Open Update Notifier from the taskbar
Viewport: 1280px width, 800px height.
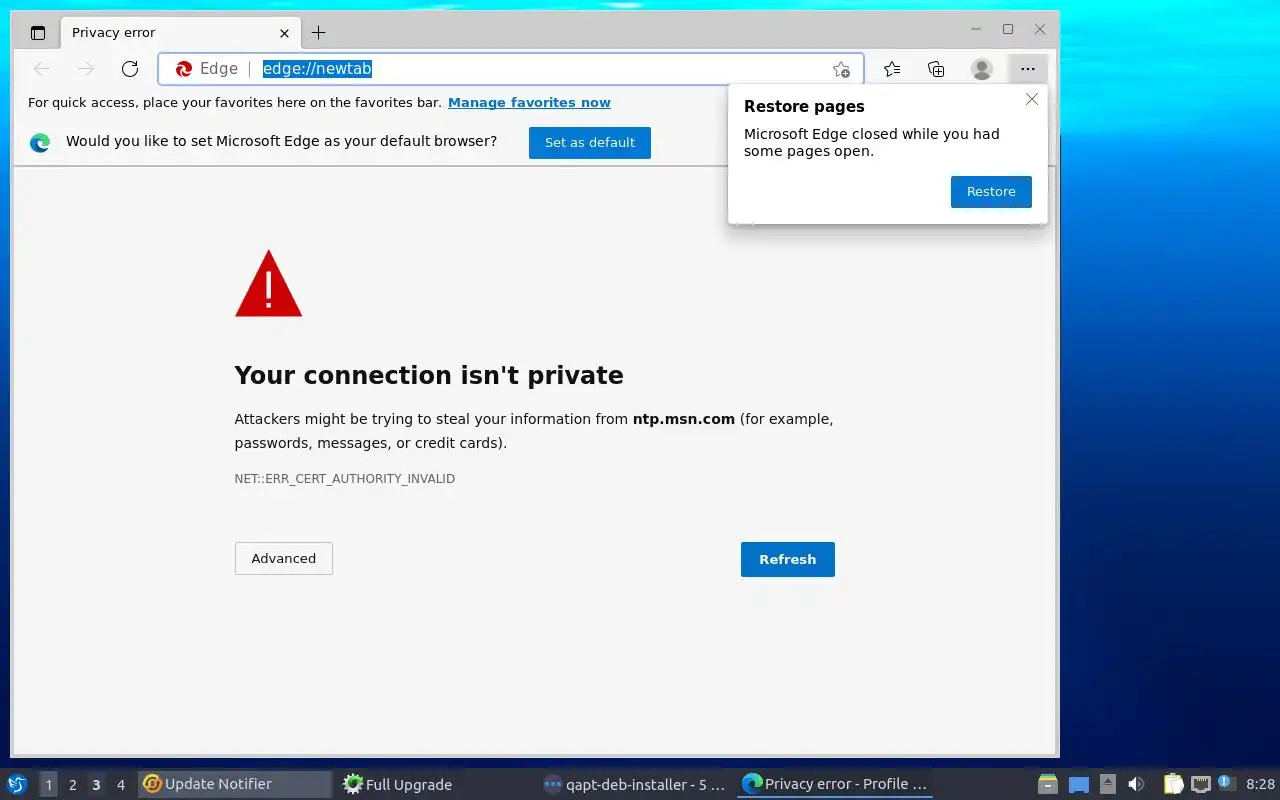235,784
